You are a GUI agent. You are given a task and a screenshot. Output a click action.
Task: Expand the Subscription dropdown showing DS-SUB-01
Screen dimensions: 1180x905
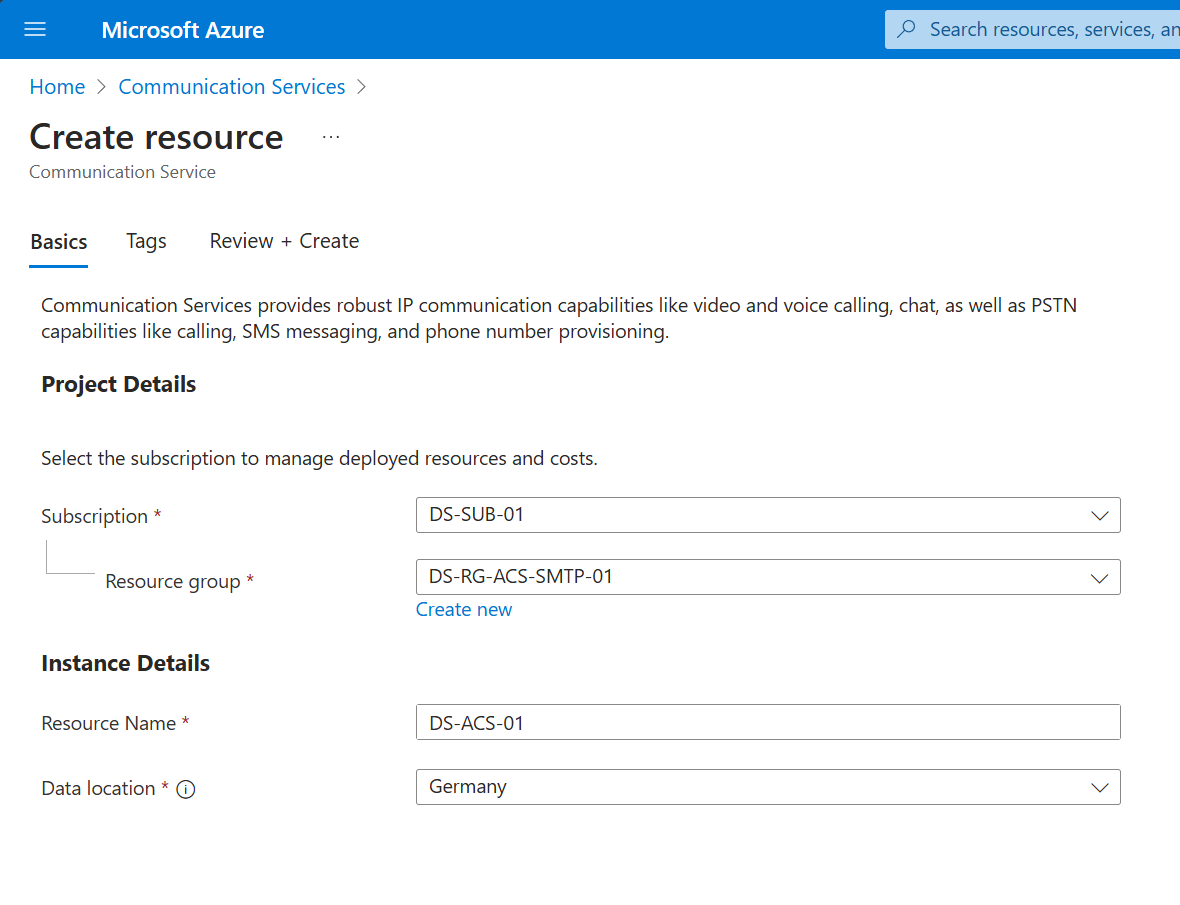point(767,516)
